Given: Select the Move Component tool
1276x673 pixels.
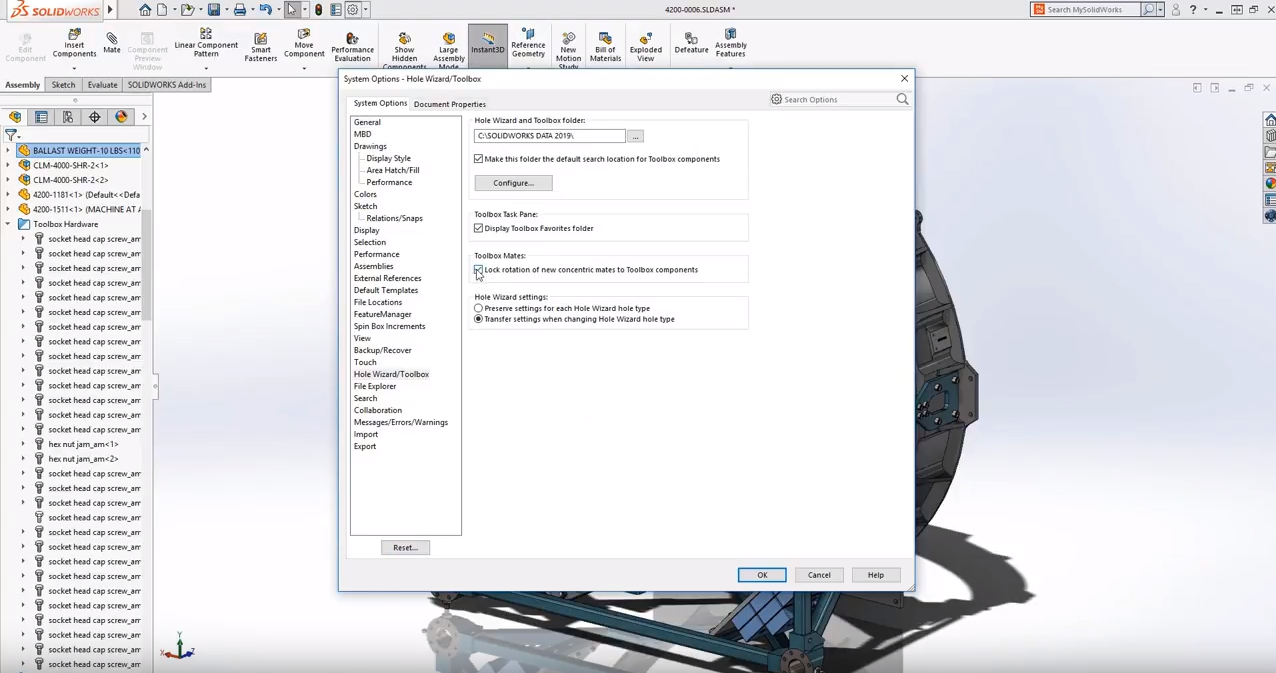Looking at the screenshot, I should point(304,44).
